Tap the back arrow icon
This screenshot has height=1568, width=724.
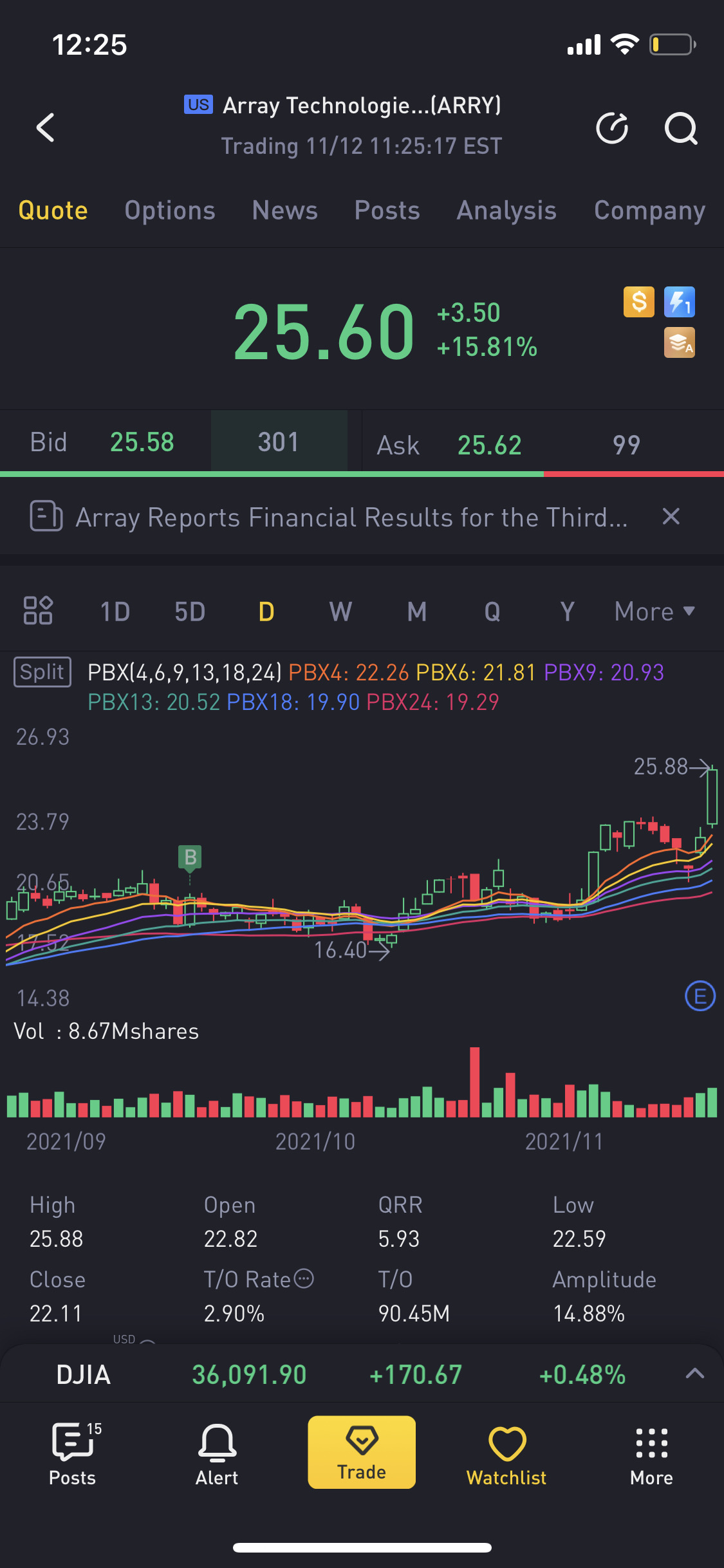tap(45, 127)
